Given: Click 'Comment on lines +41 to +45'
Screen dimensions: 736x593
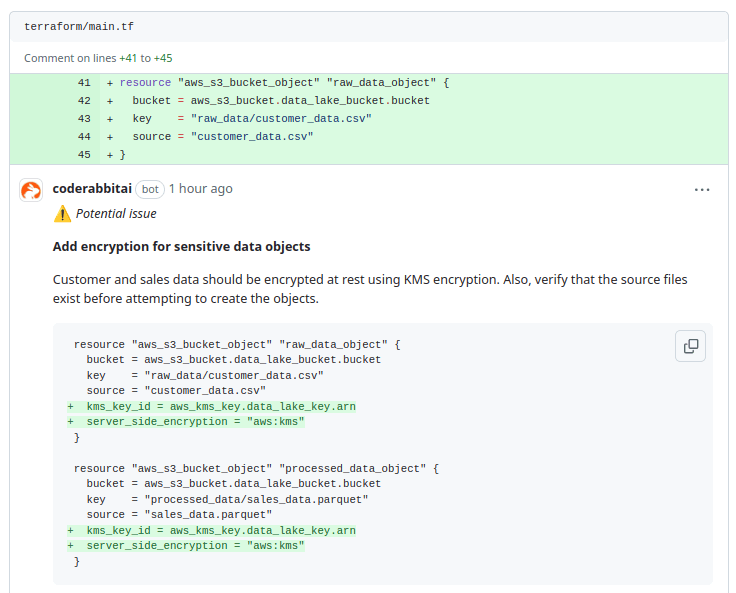Looking at the screenshot, I should [x=98, y=58].
